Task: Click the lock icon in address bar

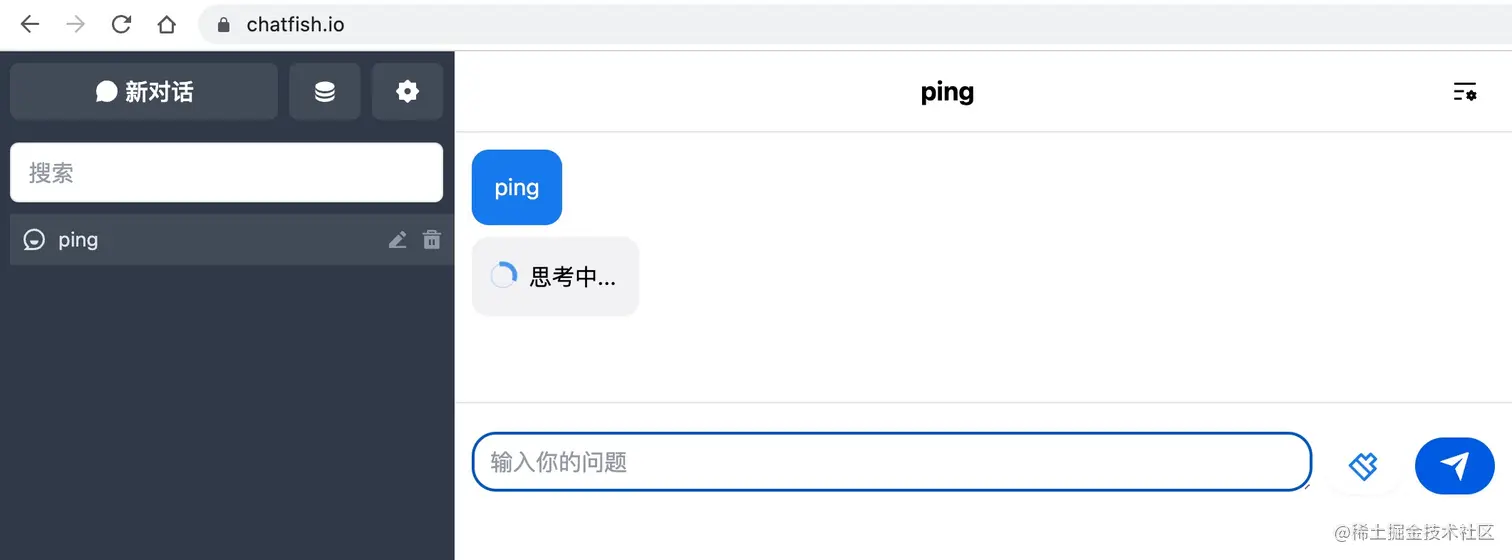Action: 224,24
